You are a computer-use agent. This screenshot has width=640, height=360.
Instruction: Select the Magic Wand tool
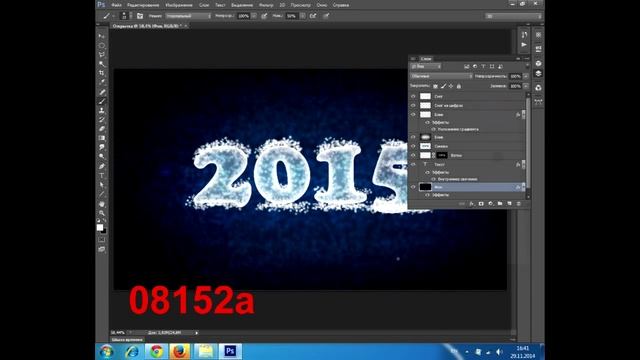102,64
